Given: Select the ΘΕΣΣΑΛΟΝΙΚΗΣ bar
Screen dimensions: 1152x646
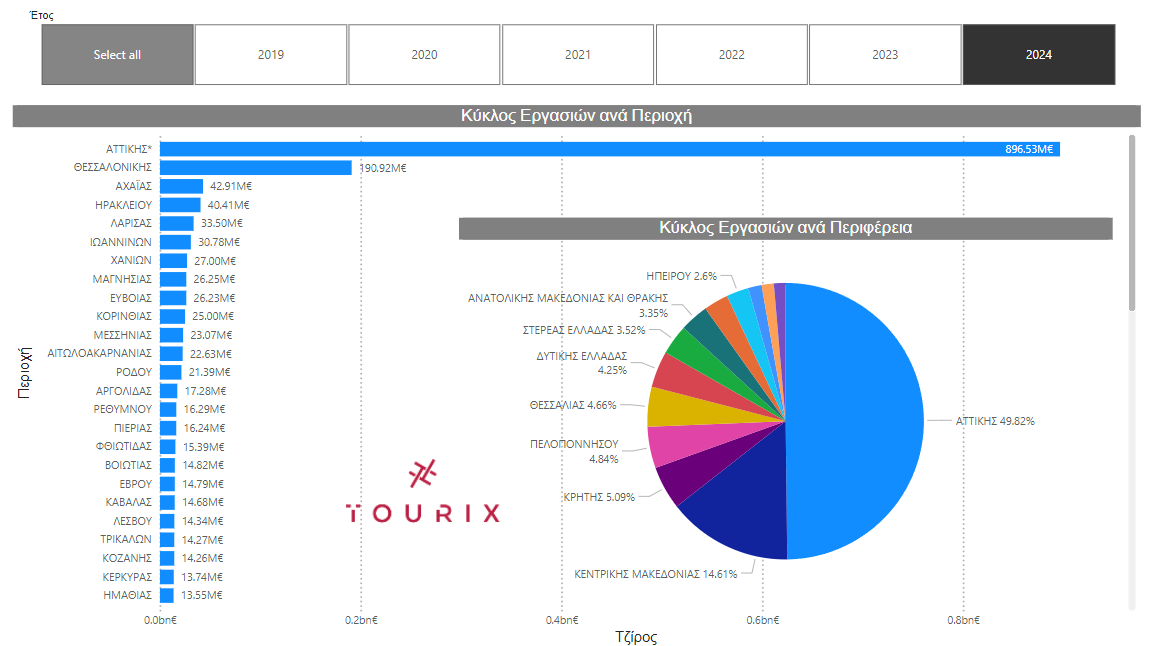Looking at the screenshot, I should tap(255, 168).
